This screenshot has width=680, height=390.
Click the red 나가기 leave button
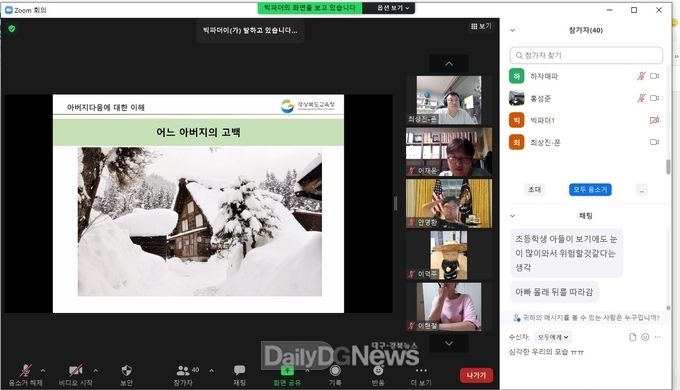click(476, 375)
